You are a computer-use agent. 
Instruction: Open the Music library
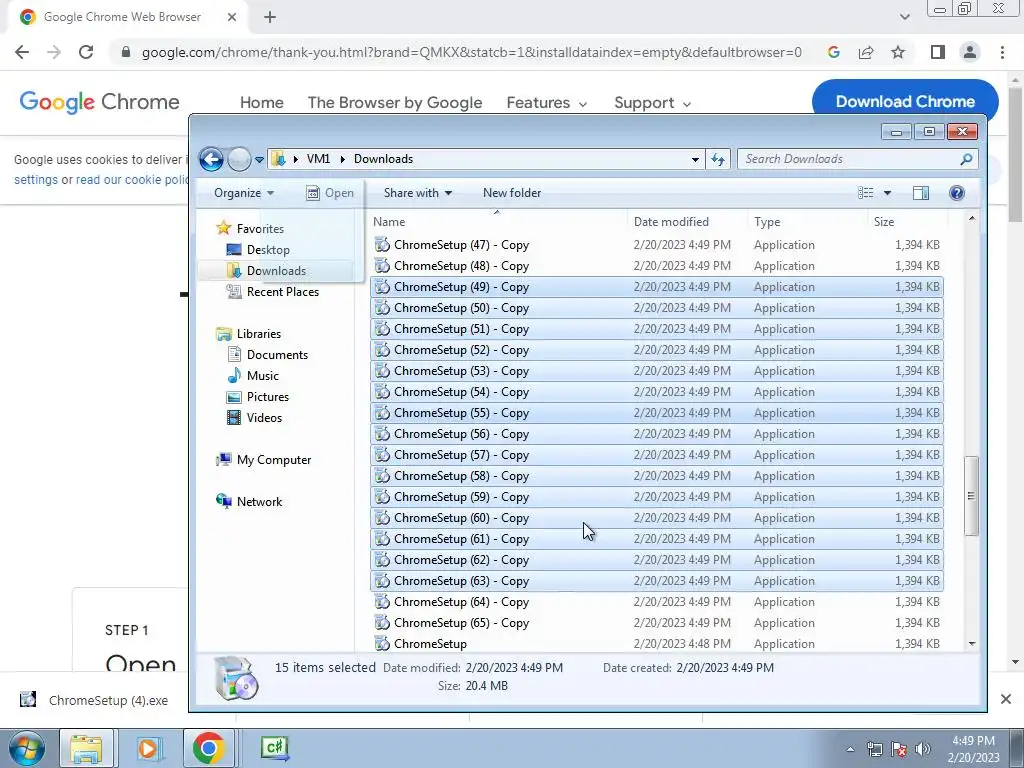(x=263, y=376)
